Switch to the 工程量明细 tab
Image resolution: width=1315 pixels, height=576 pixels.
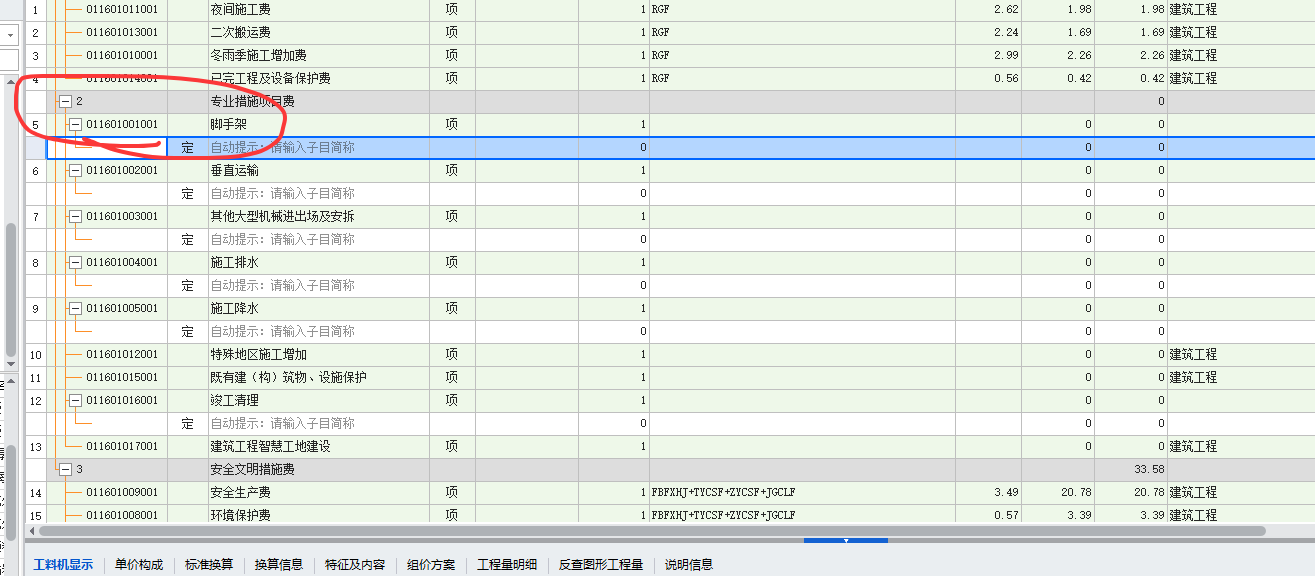coord(507,564)
